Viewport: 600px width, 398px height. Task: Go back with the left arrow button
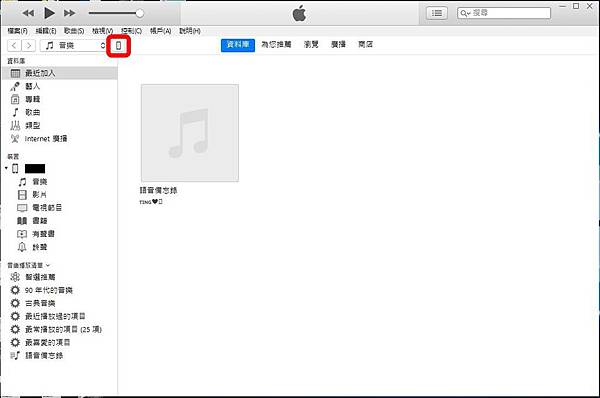pos(14,46)
